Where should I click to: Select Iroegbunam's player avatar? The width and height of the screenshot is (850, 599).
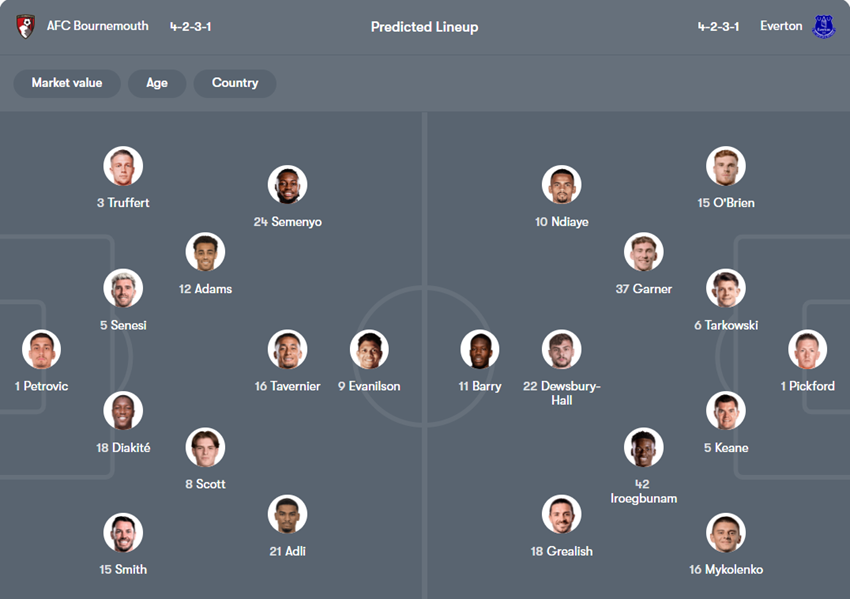[x=643, y=448]
